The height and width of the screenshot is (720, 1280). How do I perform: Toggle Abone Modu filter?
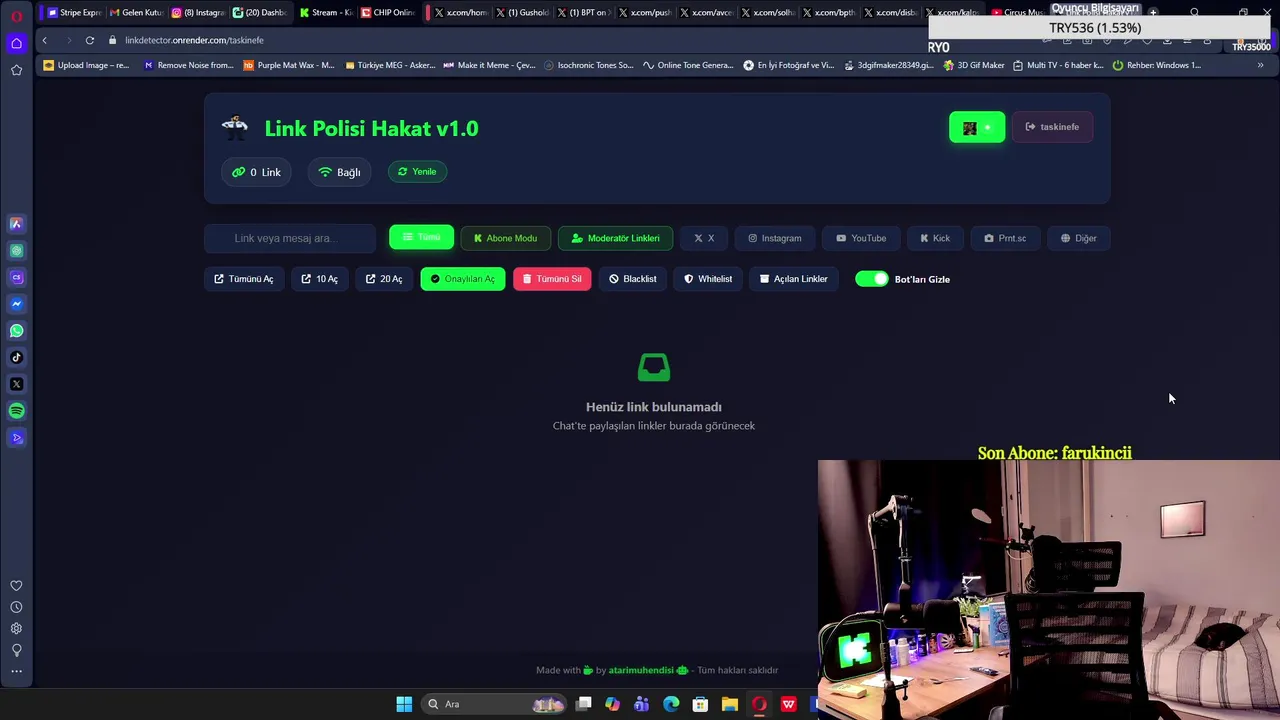(505, 238)
